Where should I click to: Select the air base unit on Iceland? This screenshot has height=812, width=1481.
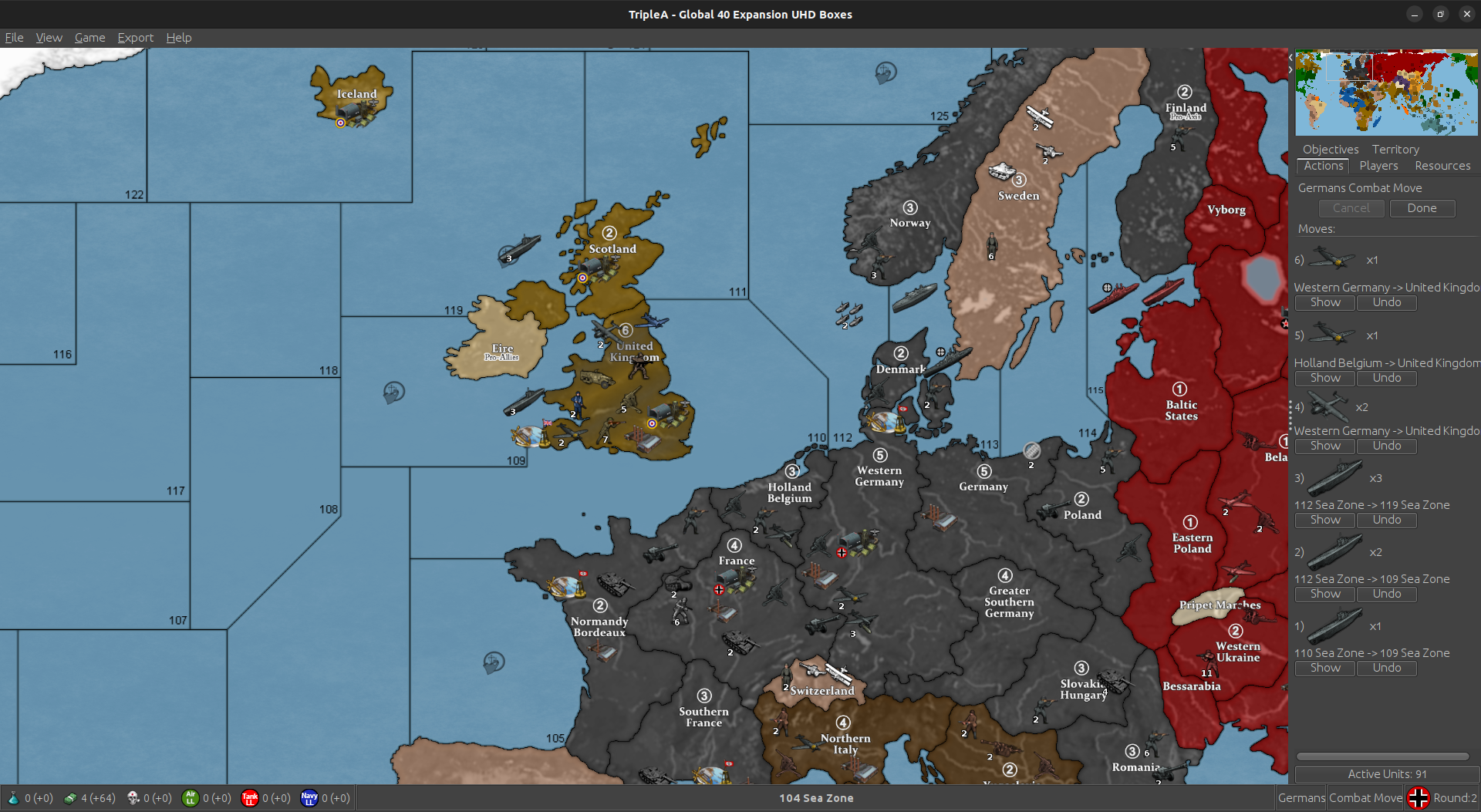tap(357, 114)
